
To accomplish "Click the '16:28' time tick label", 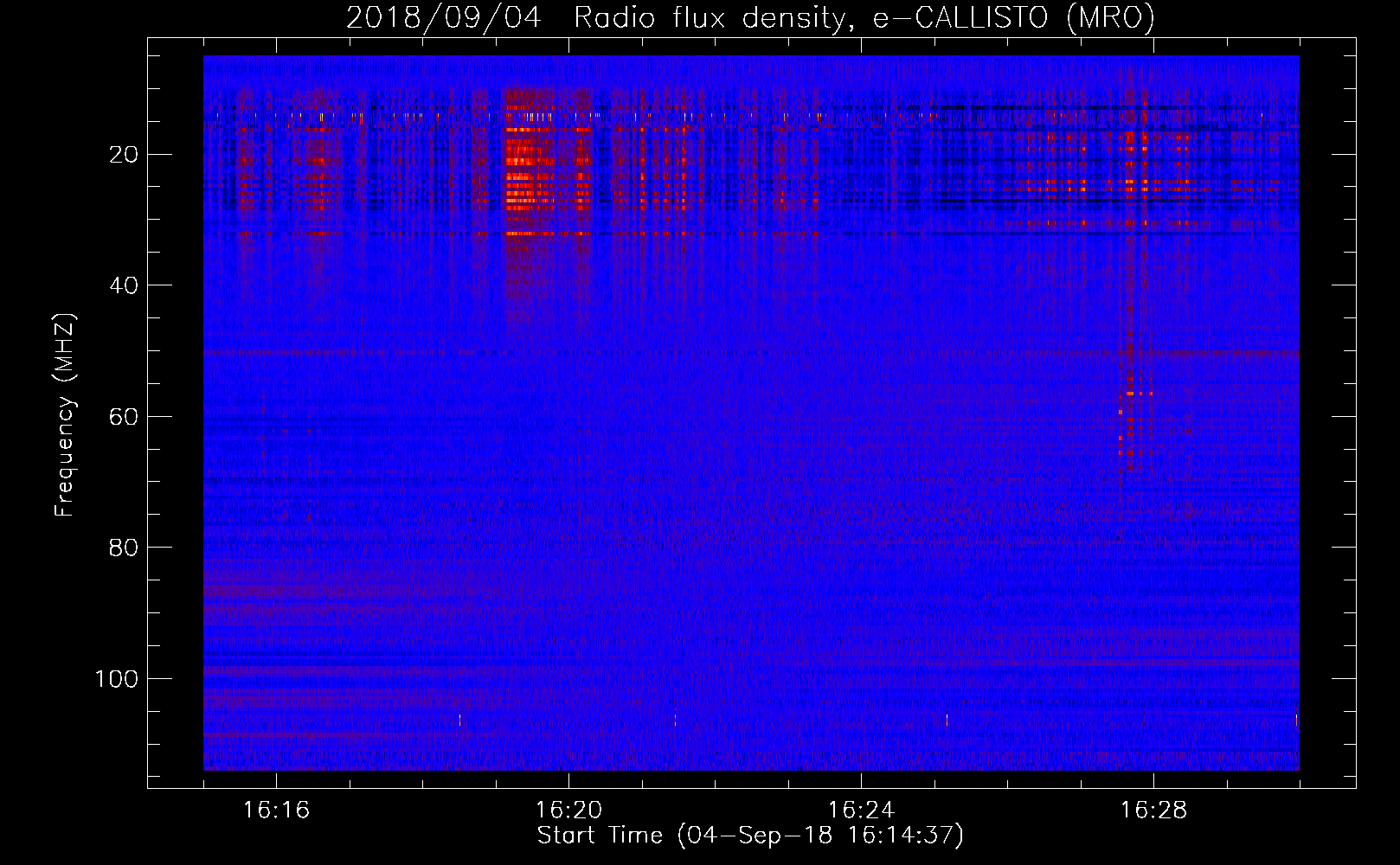I will (1153, 811).
